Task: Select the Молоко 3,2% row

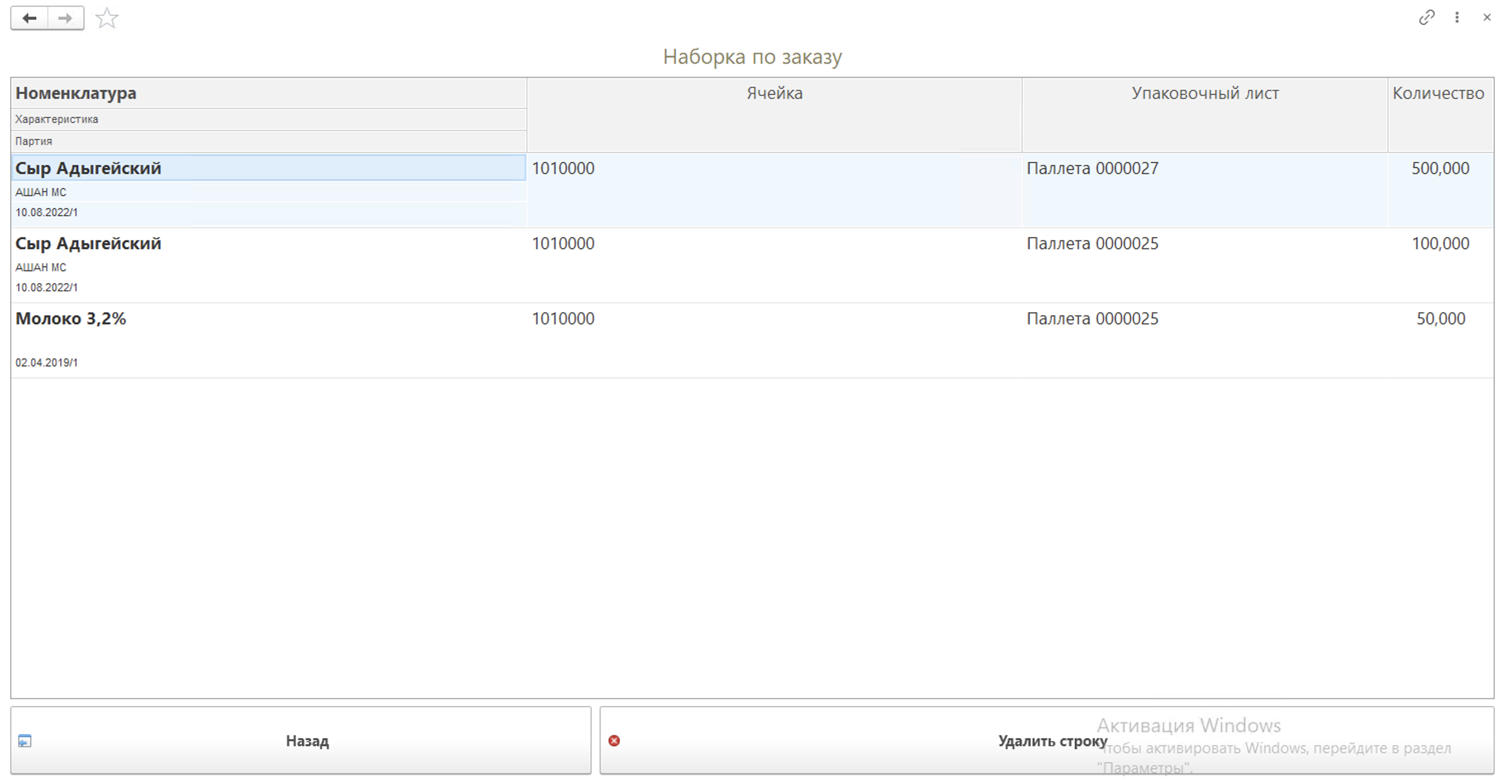Action: click(70, 319)
